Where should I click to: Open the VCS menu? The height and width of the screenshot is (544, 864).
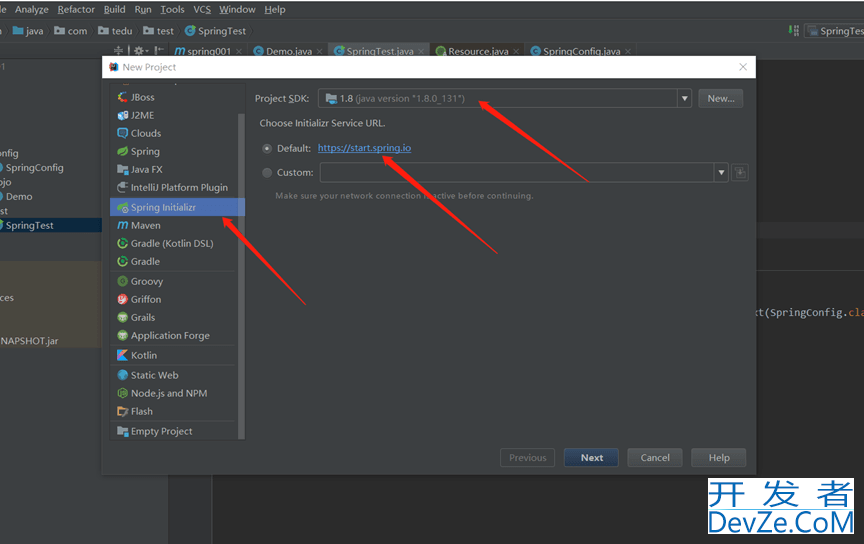click(x=202, y=9)
